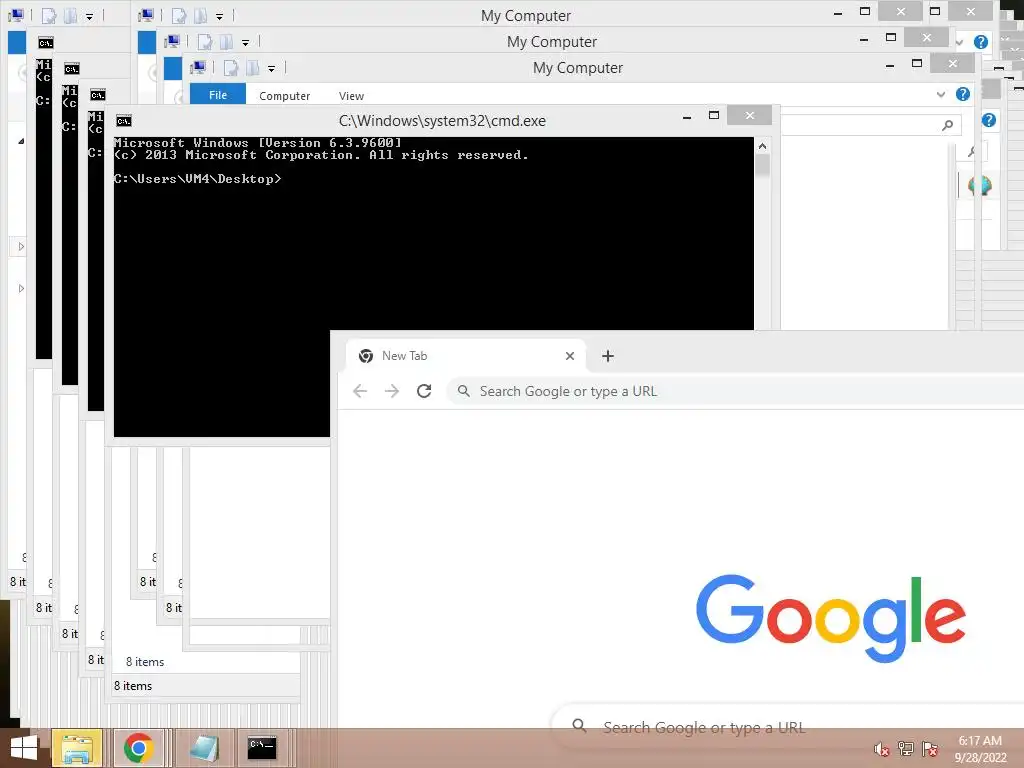The height and width of the screenshot is (768, 1024).
Task: Click Properties icon in frontmost My Computer toolbar
Action: [231, 68]
